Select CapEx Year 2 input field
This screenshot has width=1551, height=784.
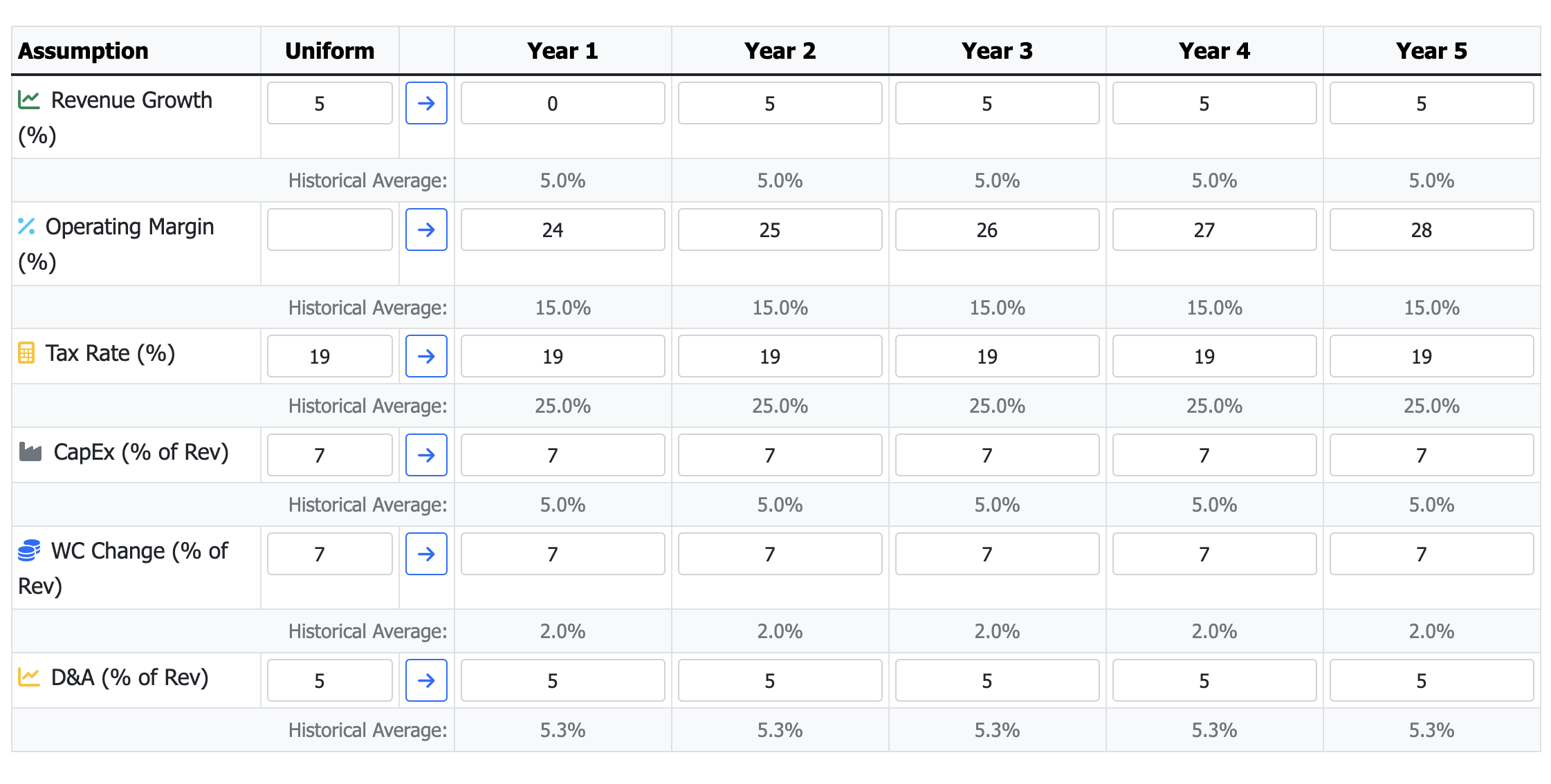[x=780, y=455]
